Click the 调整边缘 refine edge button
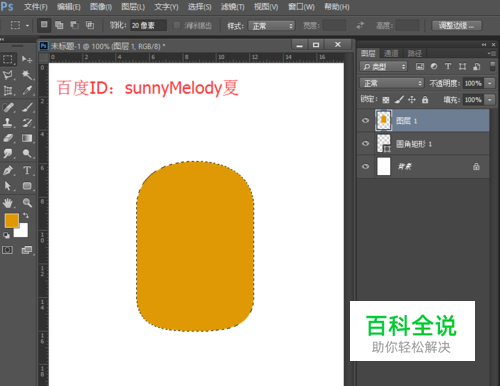 [457, 26]
